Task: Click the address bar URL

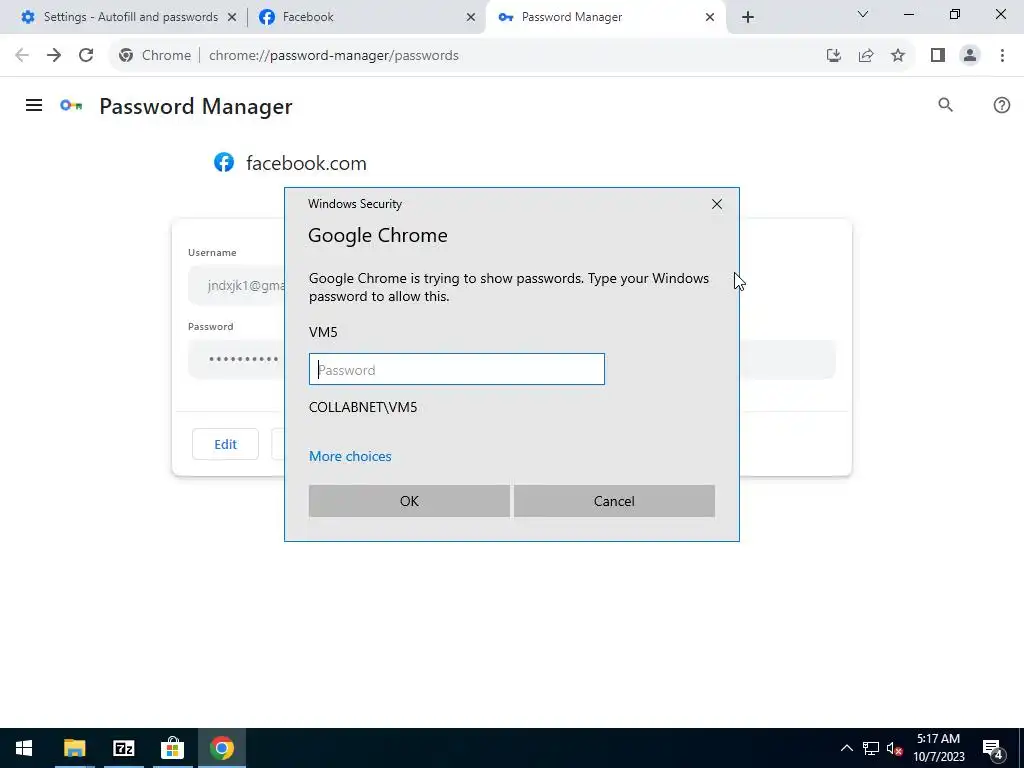Action: click(x=334, y=56)
